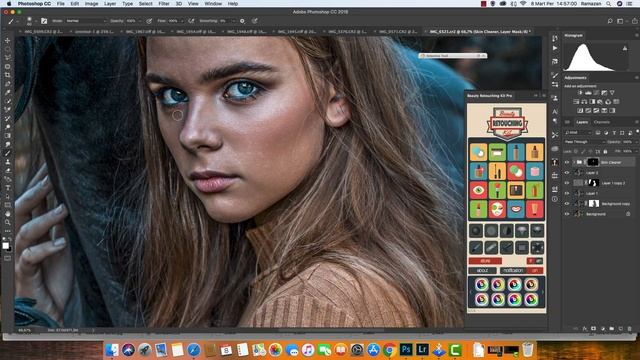Open the Flow dropdown in options bar
The height and width of the screenshot is (360, 640).
181,21
